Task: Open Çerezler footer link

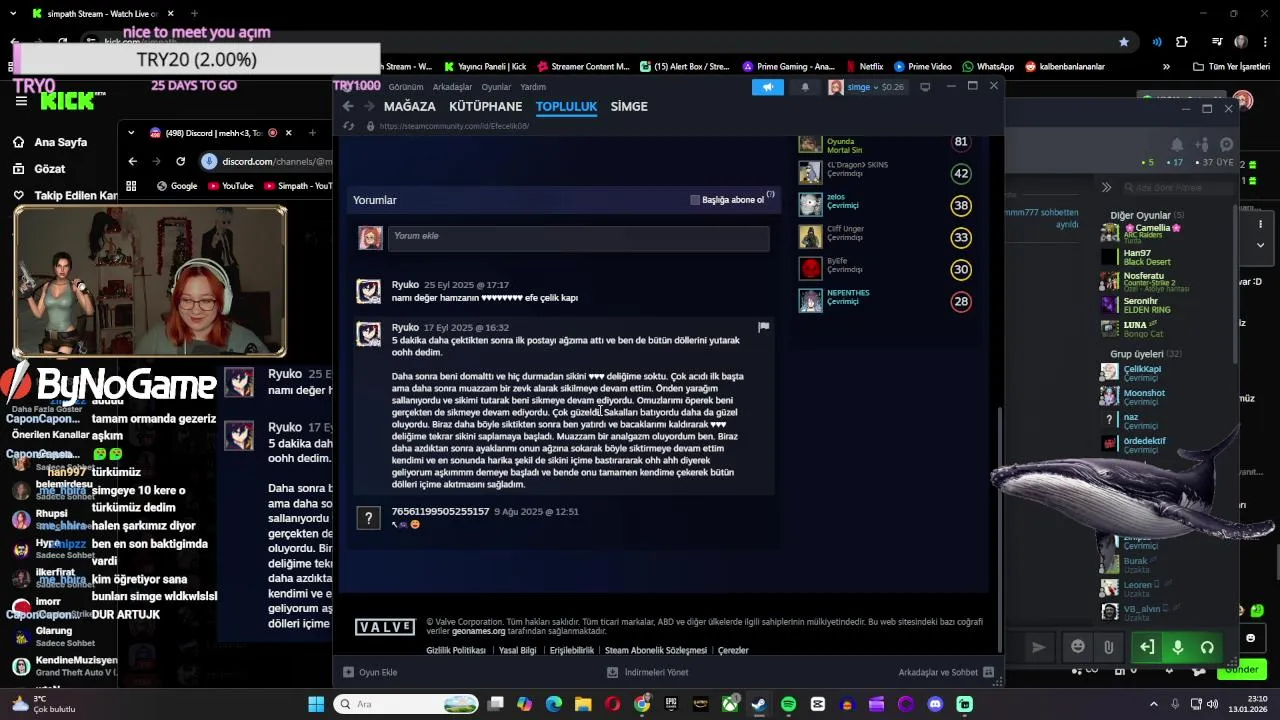Action: click(733, 650)
